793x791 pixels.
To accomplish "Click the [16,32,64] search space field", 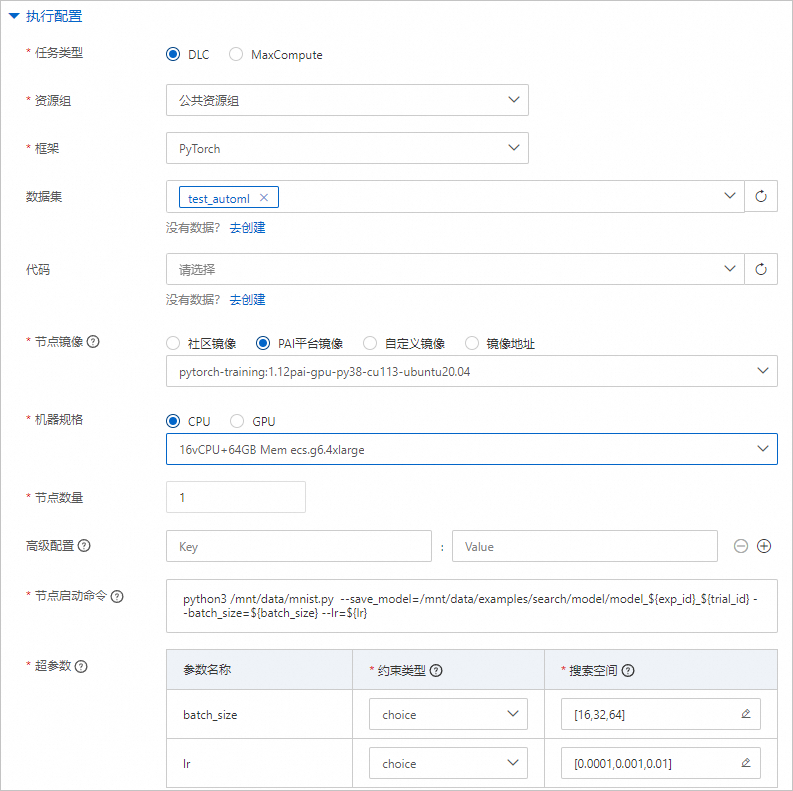I will point(660,714).
